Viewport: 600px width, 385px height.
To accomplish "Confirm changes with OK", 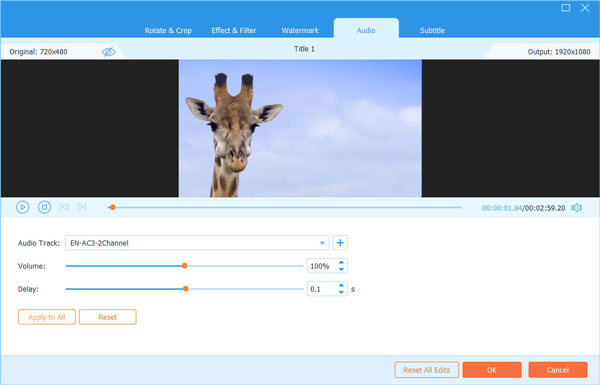I will click(492, 370).
